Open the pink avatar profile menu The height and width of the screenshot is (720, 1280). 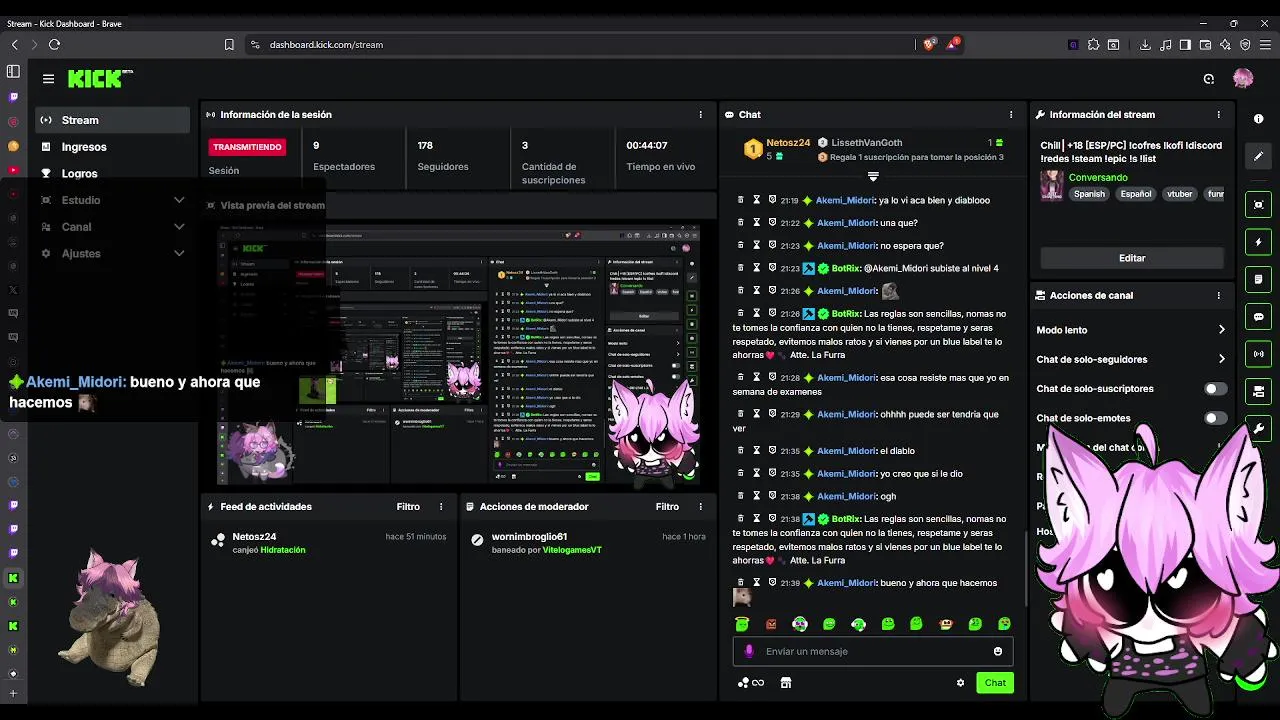1243,78
